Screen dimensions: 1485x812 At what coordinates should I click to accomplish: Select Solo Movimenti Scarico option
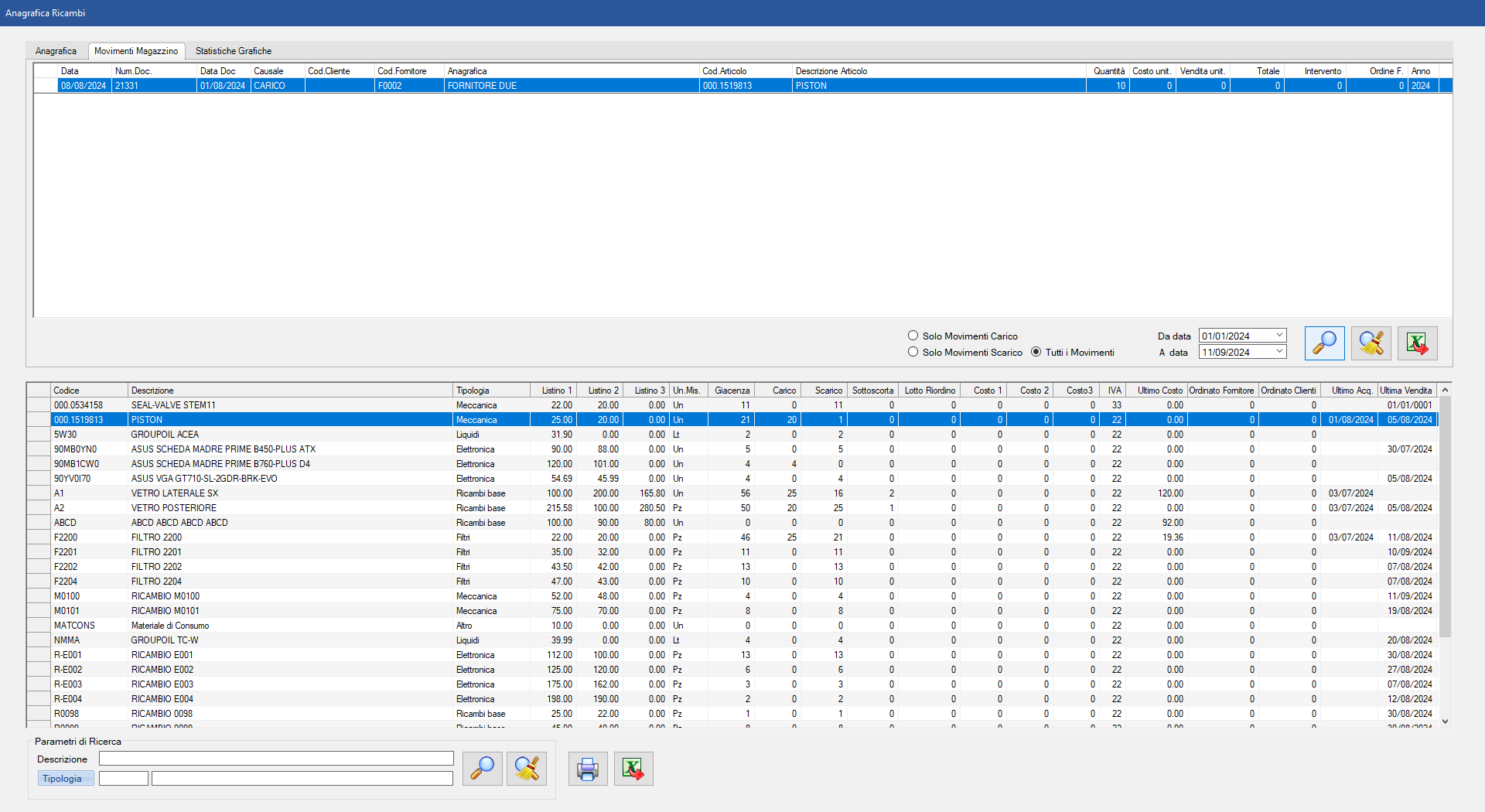(x=913, y=352)
